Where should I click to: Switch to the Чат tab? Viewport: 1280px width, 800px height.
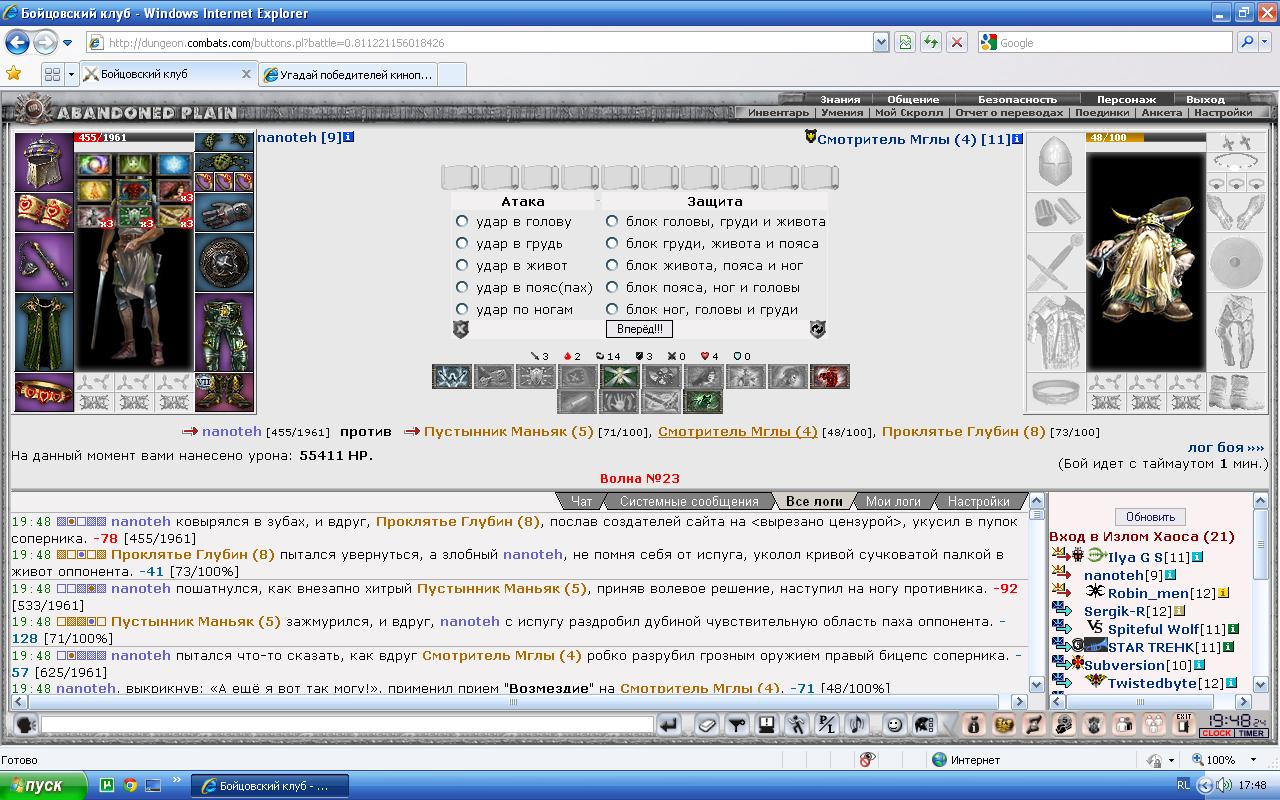point(580,501)
